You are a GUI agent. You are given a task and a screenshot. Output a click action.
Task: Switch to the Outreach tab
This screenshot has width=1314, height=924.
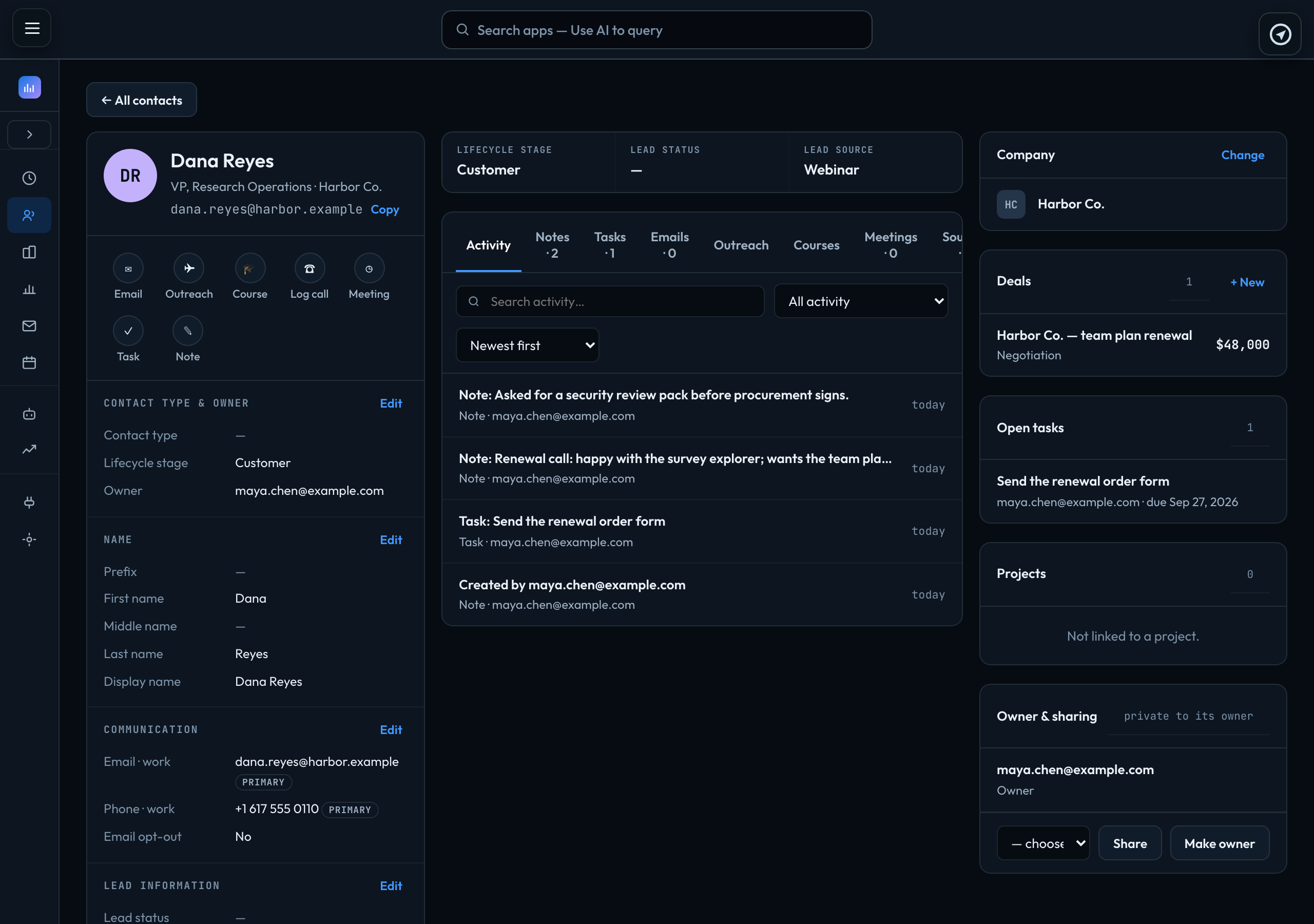[741, 245]
